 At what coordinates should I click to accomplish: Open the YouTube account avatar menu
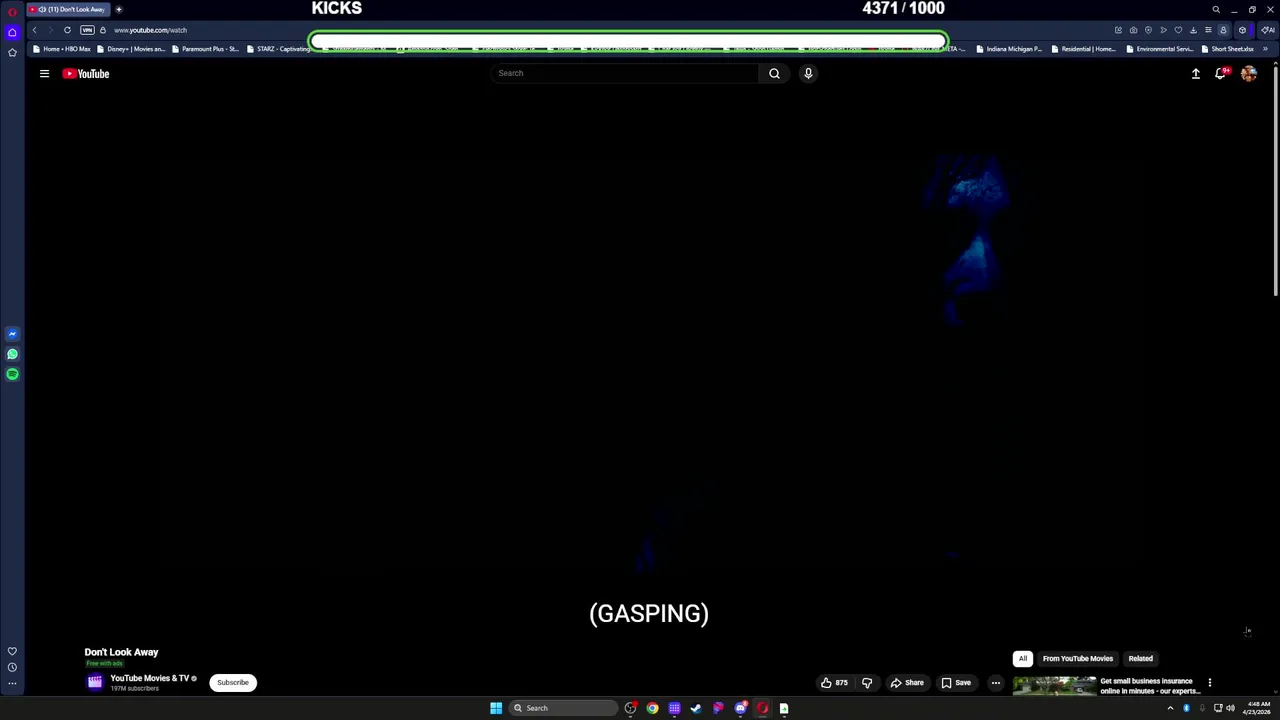[x=1249, y=73]
